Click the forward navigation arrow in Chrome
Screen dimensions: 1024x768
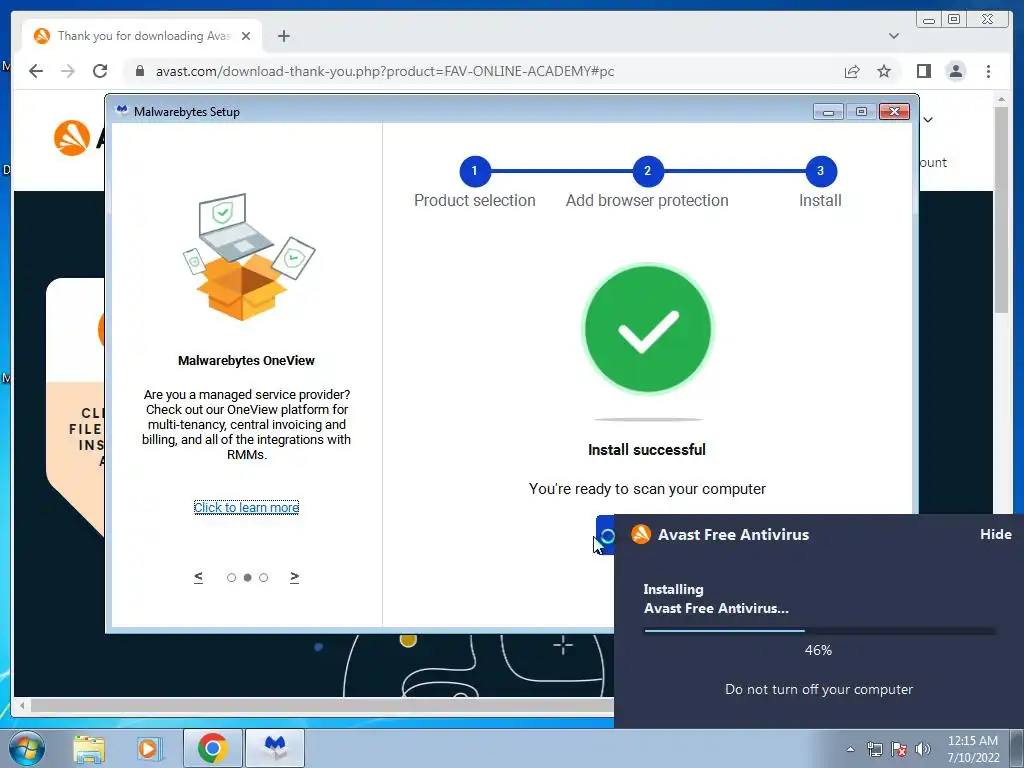tap(68, 71)
